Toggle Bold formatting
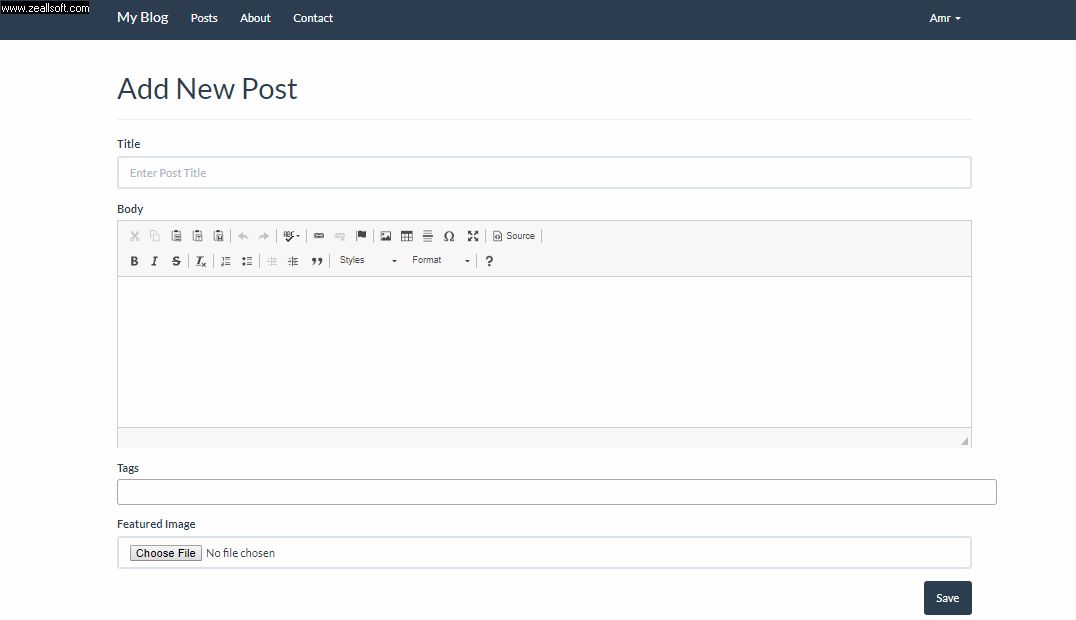1076x620 pixels. [134, 261]
